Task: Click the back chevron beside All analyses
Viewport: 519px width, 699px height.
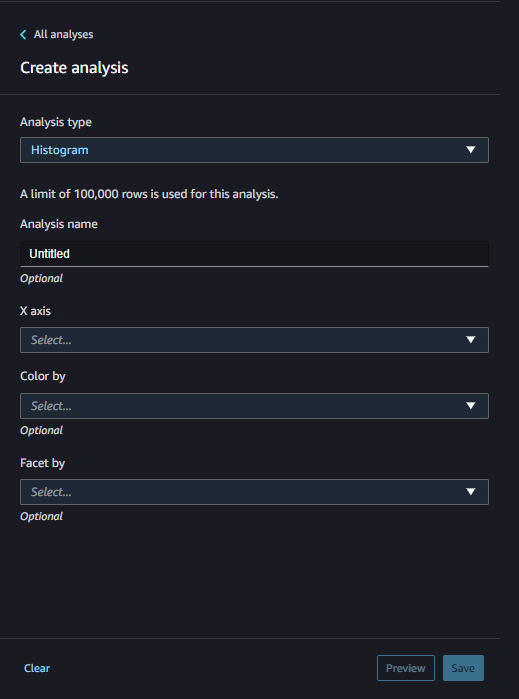Action: 23,34
